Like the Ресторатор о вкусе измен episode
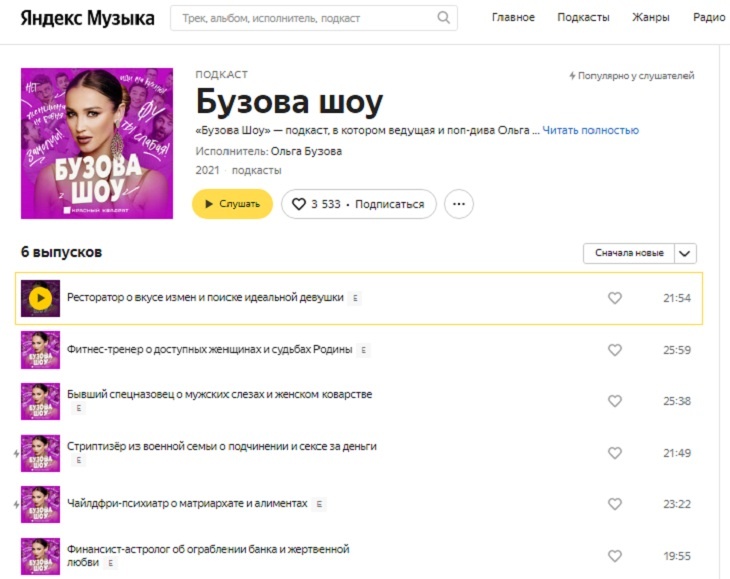Viewport: 730px width, 579px height. pyautogui.click(x=615, y=298)
